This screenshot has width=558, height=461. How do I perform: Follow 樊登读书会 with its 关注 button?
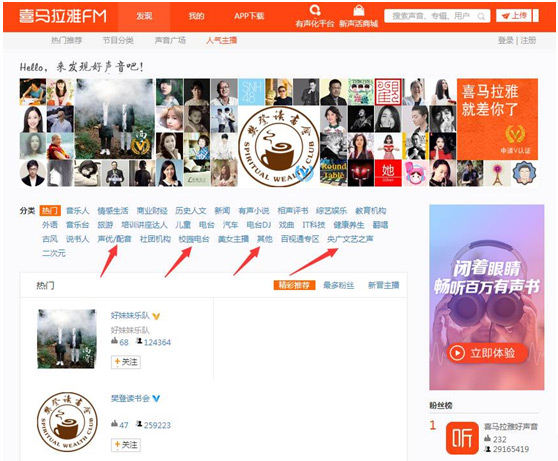pyautogui.click(x=126, y=445)
